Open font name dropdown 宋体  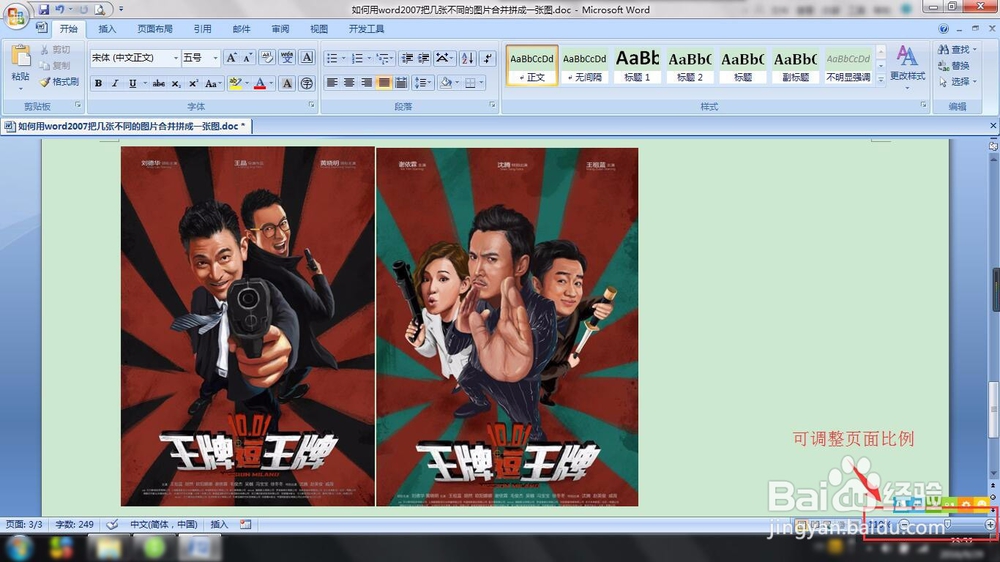click(176, 58)
